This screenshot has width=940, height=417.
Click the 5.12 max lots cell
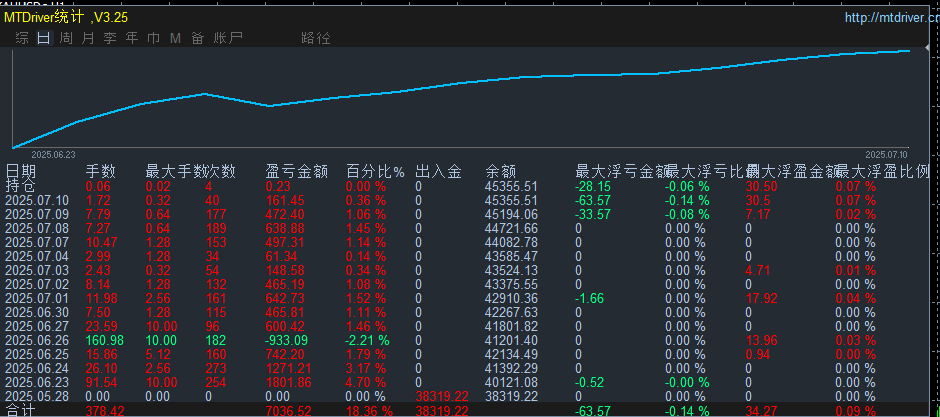(x=158, y=354)
